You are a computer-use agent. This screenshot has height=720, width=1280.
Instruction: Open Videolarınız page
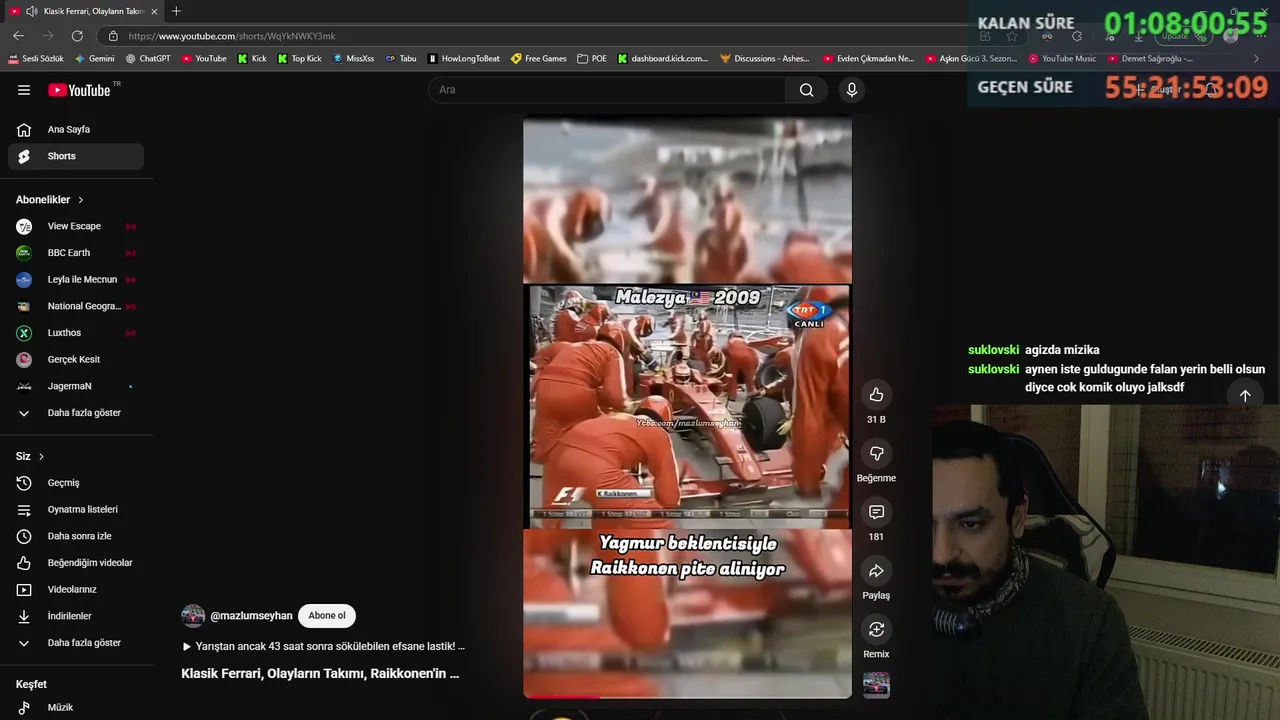pyautogui.click(x=76, y=589)
